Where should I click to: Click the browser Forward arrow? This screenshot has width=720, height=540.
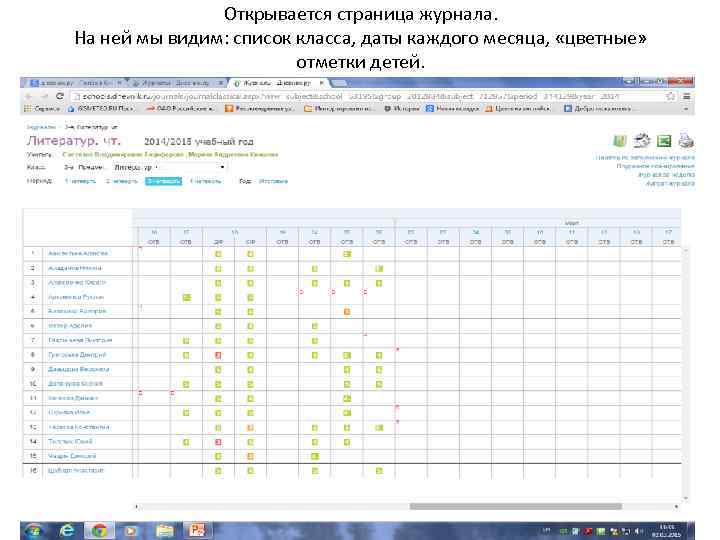pyautogui.click(x=44, y=96)
